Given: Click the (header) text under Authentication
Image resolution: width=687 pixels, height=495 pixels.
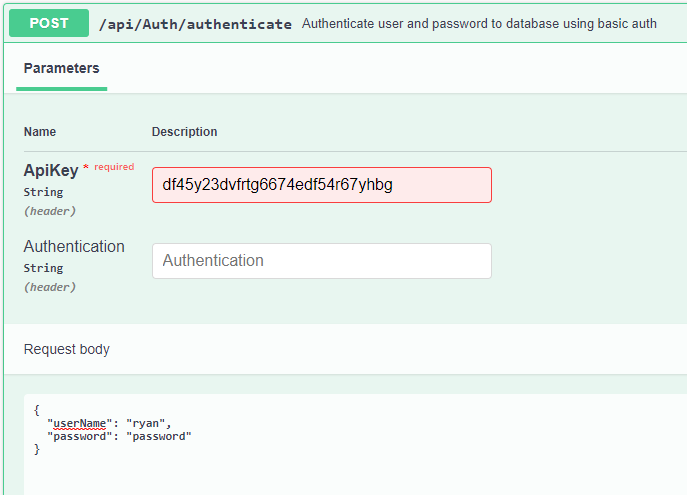Looking at the screenshot, I should tap(50, 287).
